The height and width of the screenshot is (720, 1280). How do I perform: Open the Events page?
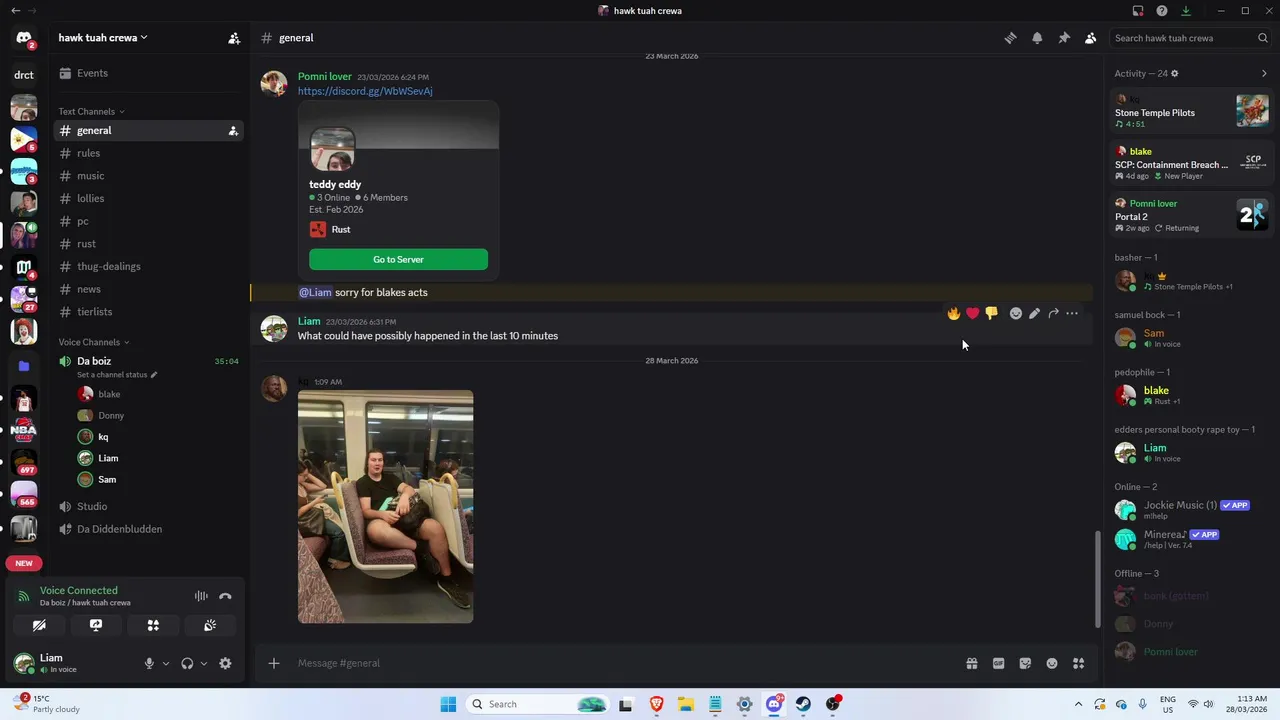pos(149,73)
